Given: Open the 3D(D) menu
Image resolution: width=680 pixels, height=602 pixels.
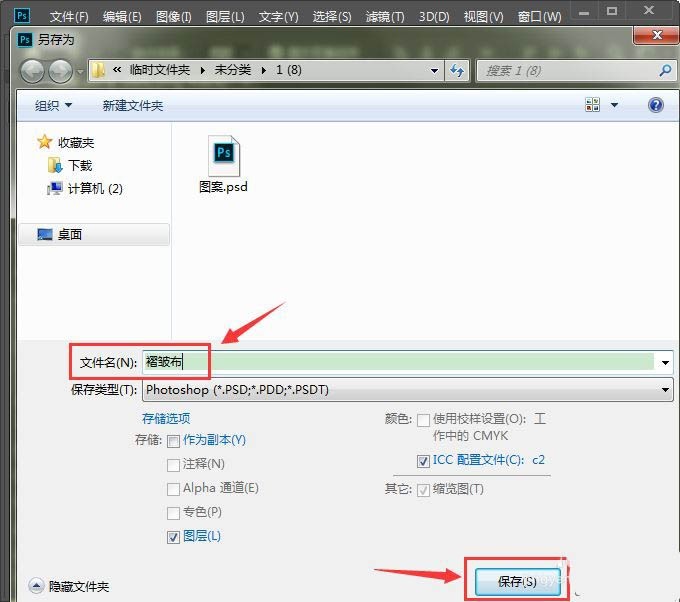Looking at the screenshot, I should point(434,17).
